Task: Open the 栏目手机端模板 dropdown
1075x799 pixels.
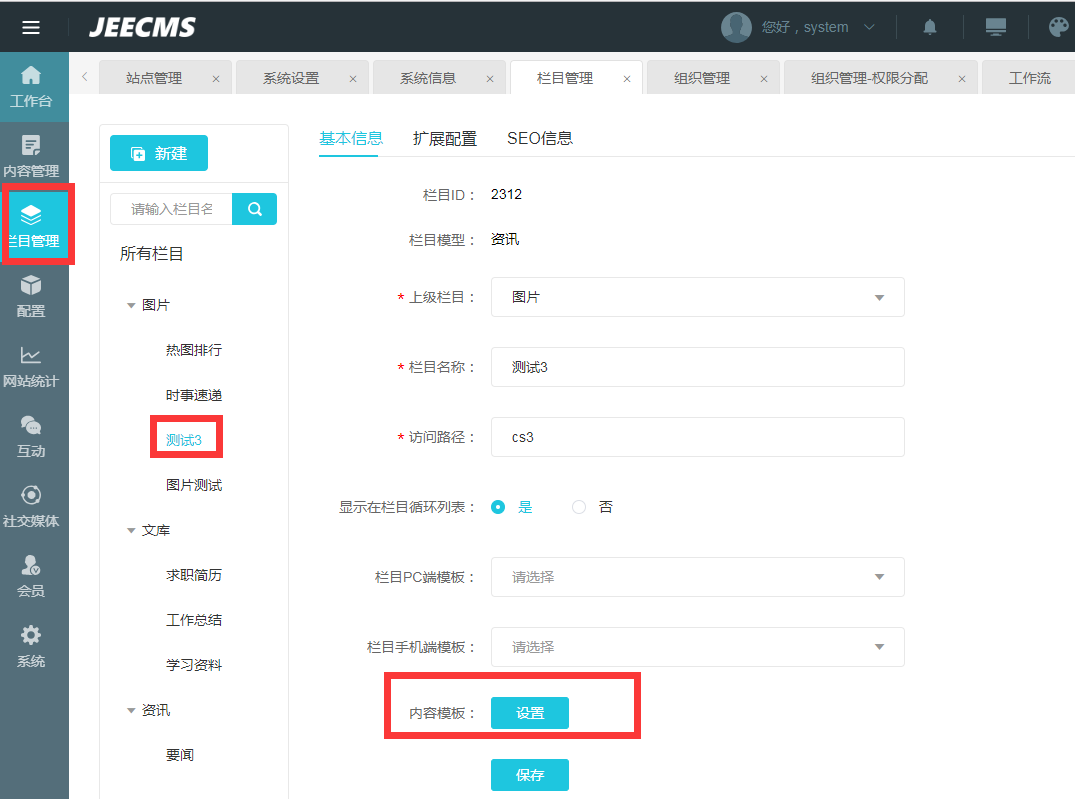Action: coord(697,647)
